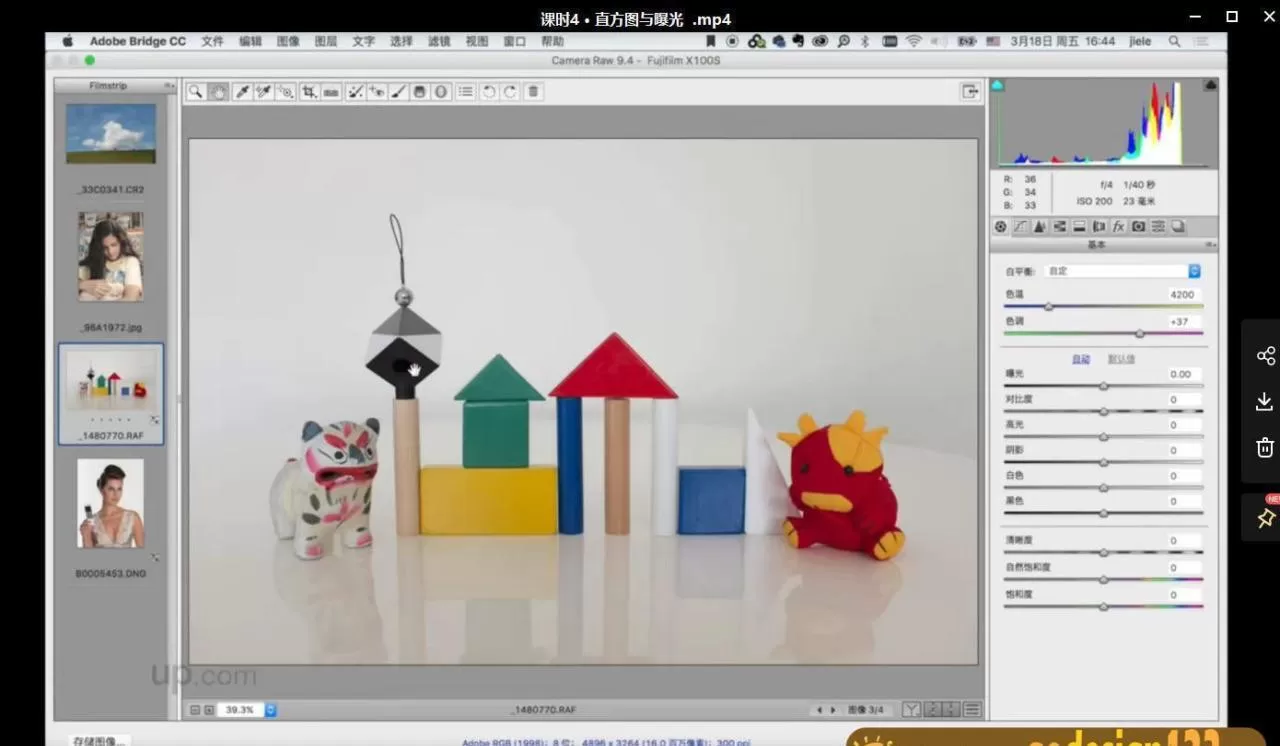Screen dimensions: 1280x746
Task: Select the White Balance eyedropper tool
Action: tap(241, 92)
